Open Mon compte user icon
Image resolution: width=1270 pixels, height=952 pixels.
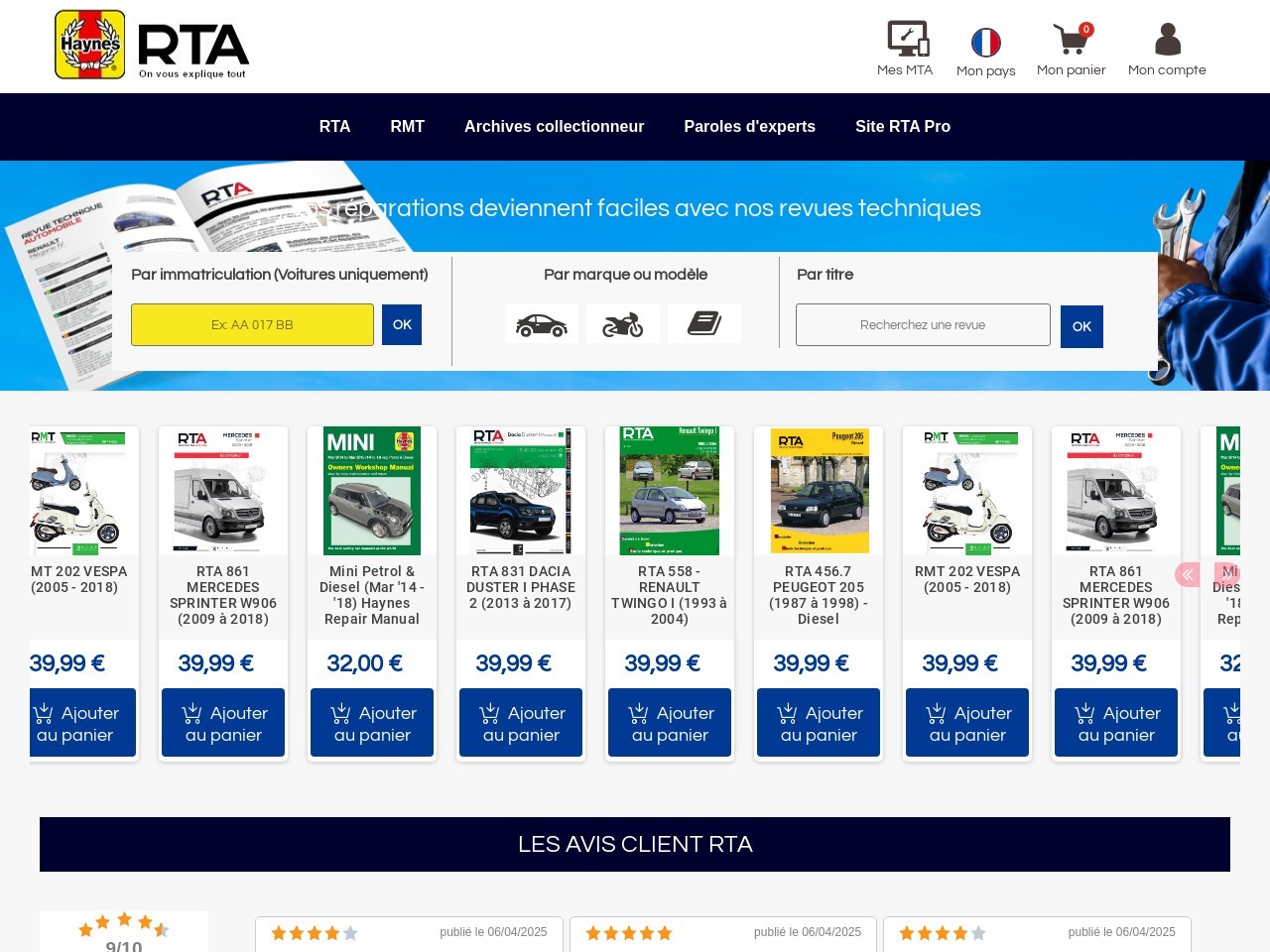(x=1167, y=49)
